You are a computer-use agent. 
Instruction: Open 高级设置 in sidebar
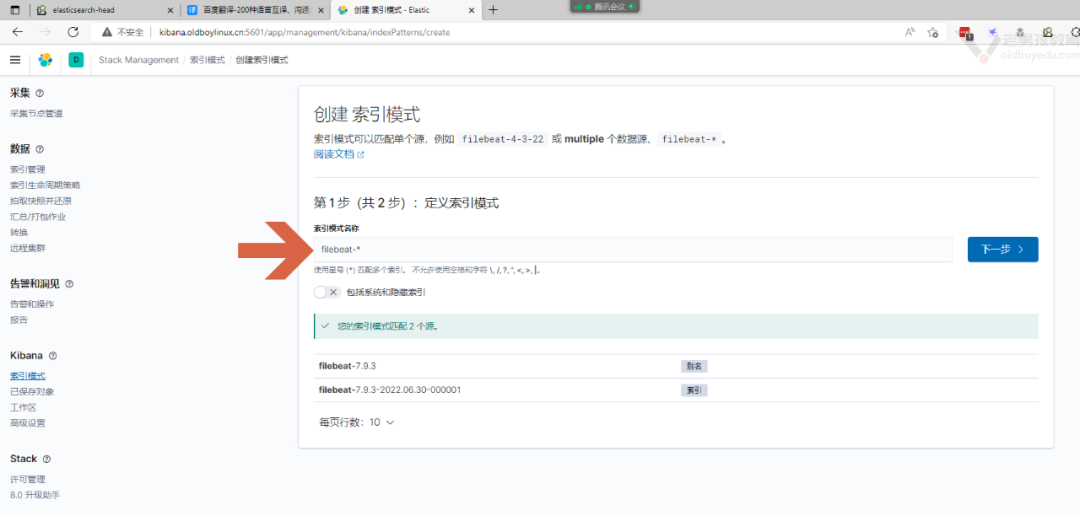[28, 424]
